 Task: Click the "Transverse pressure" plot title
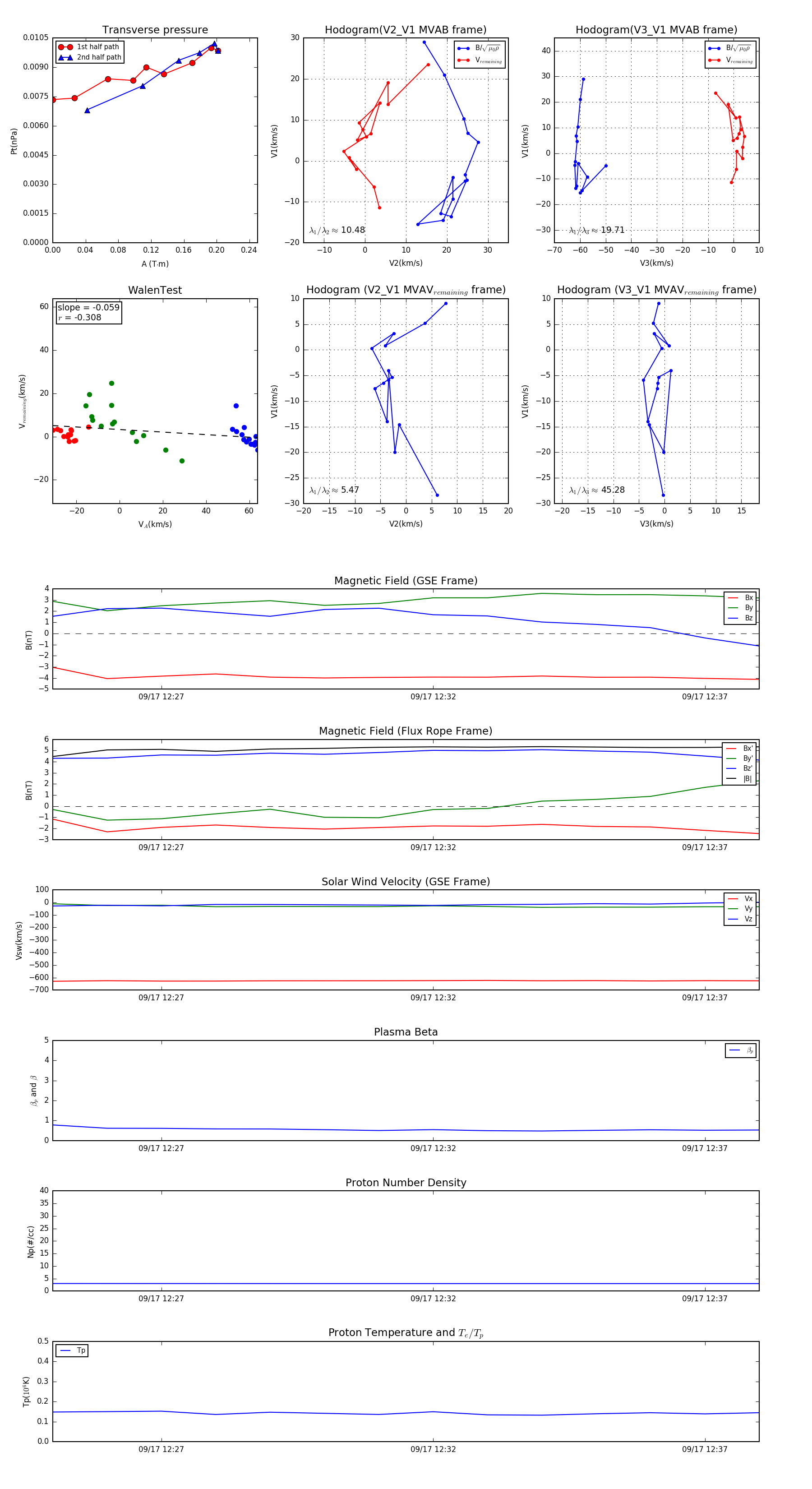click(155, 30)
